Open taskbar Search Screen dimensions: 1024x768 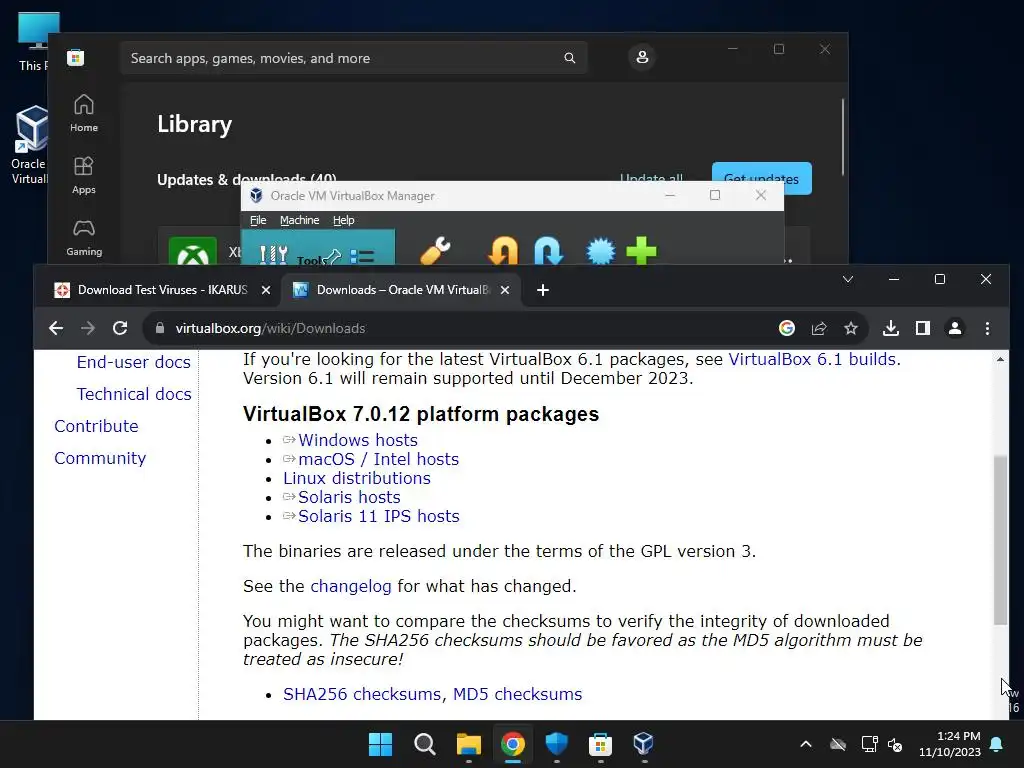tap(424, 744)
